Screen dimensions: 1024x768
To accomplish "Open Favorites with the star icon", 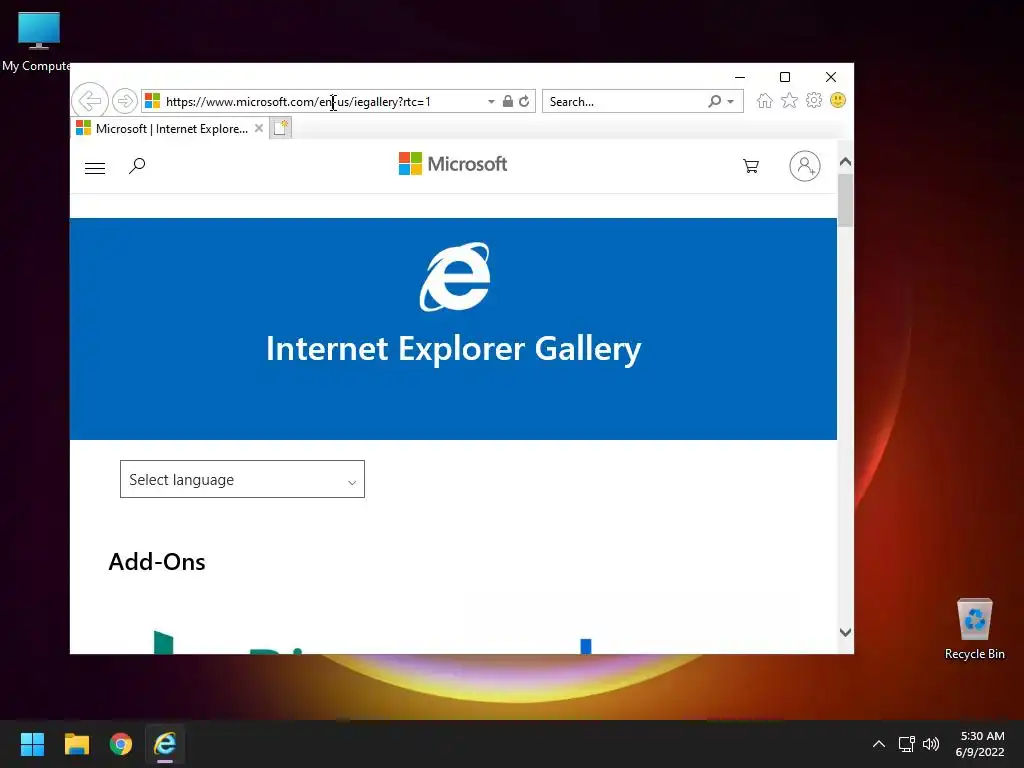I will click(x=789, y=101).
